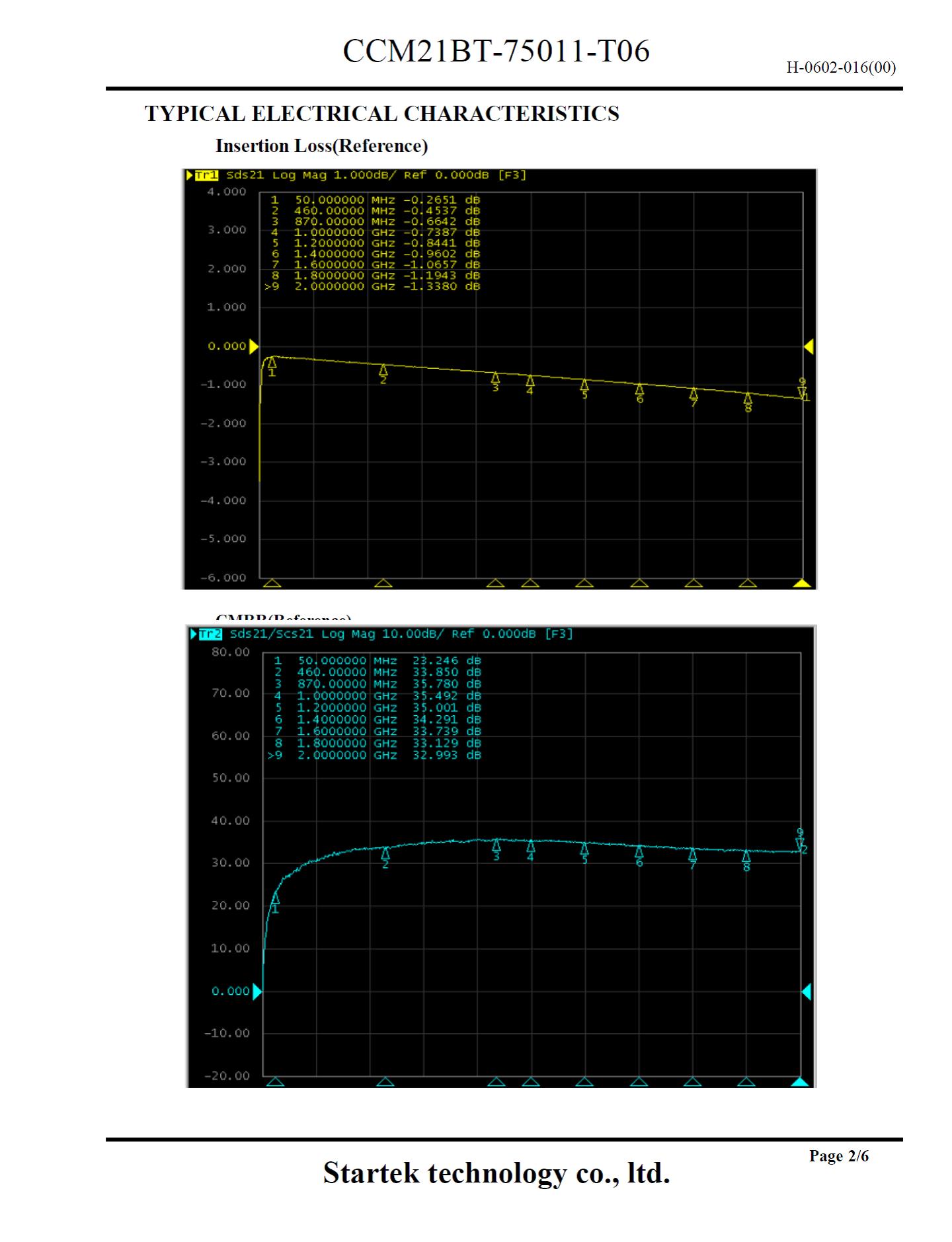The width and height of the screenshot is (952, 1242).
Task: Click the cyan left reference arrow at 0.000
Action: [257, 991]
